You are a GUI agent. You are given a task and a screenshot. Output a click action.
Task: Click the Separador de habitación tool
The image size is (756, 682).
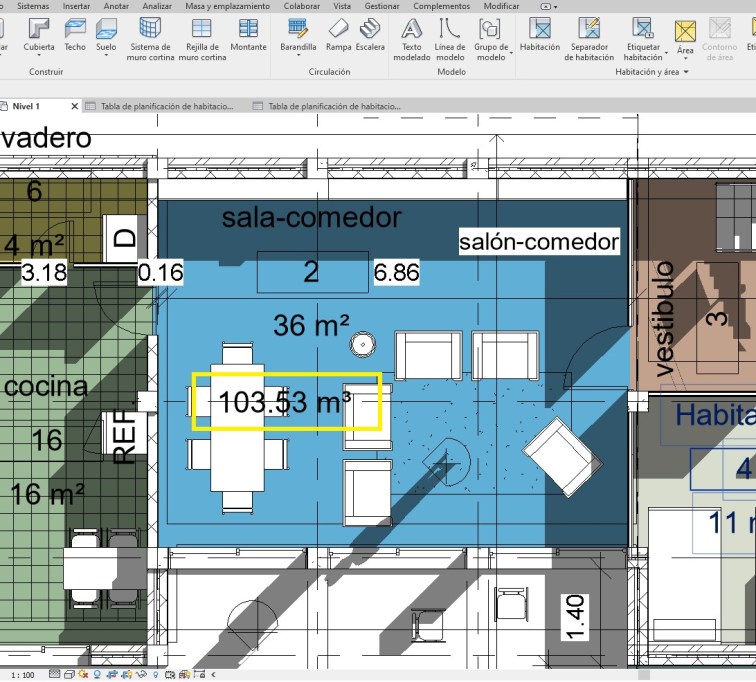(589, 38)
